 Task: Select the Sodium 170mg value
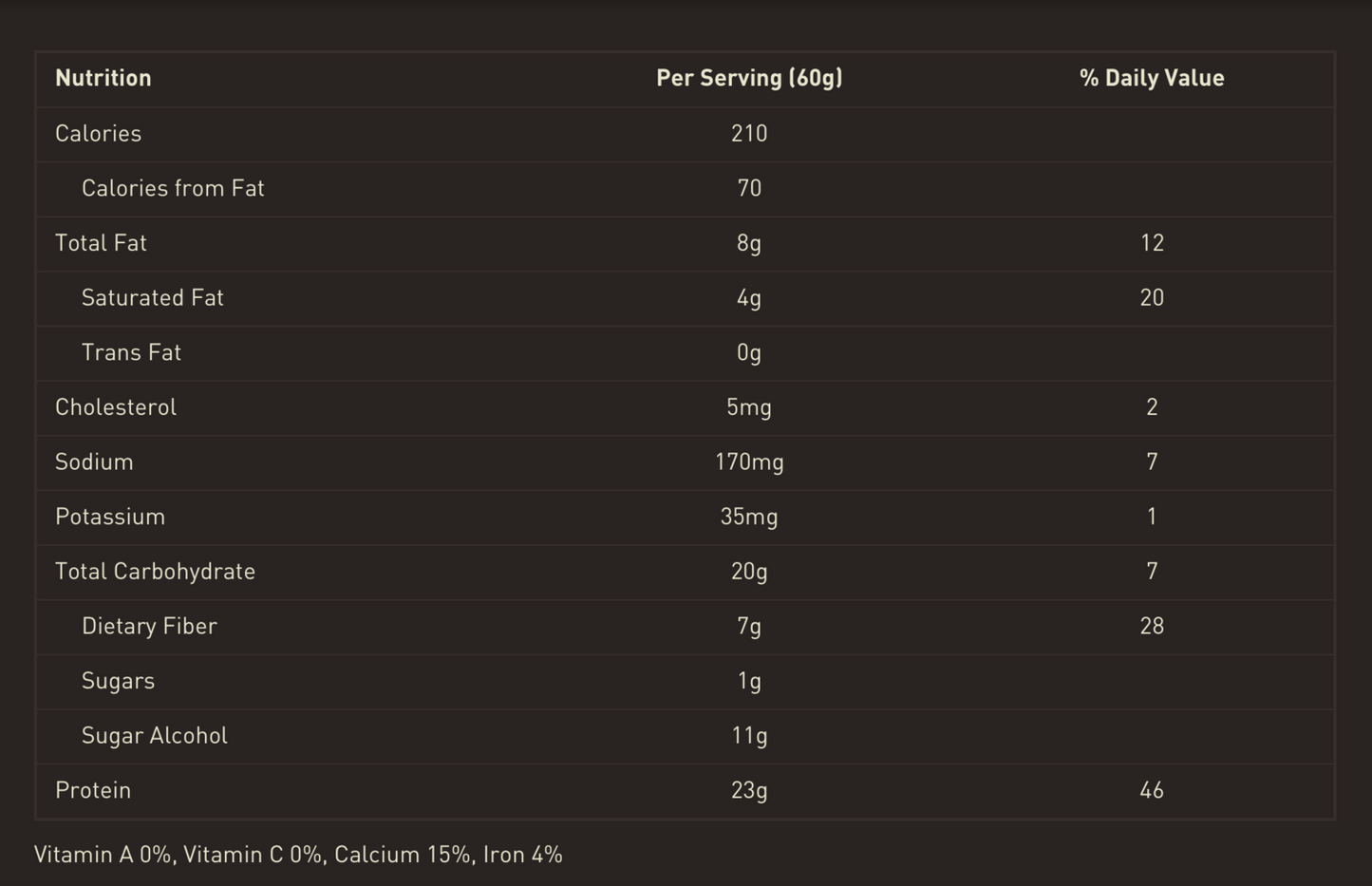tap(749, 462)
